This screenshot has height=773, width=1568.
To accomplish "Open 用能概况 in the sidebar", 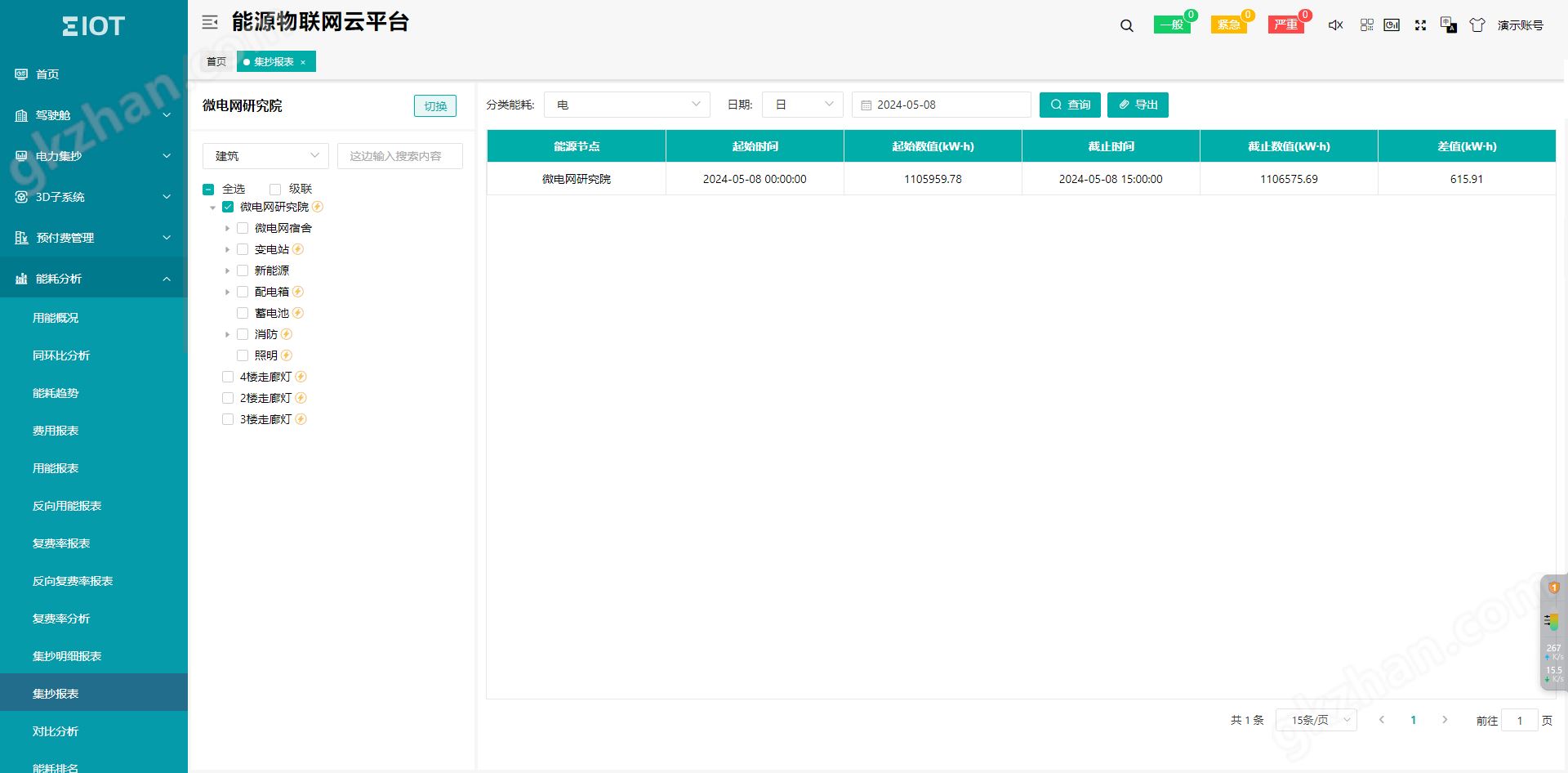I will pos(56,318).
